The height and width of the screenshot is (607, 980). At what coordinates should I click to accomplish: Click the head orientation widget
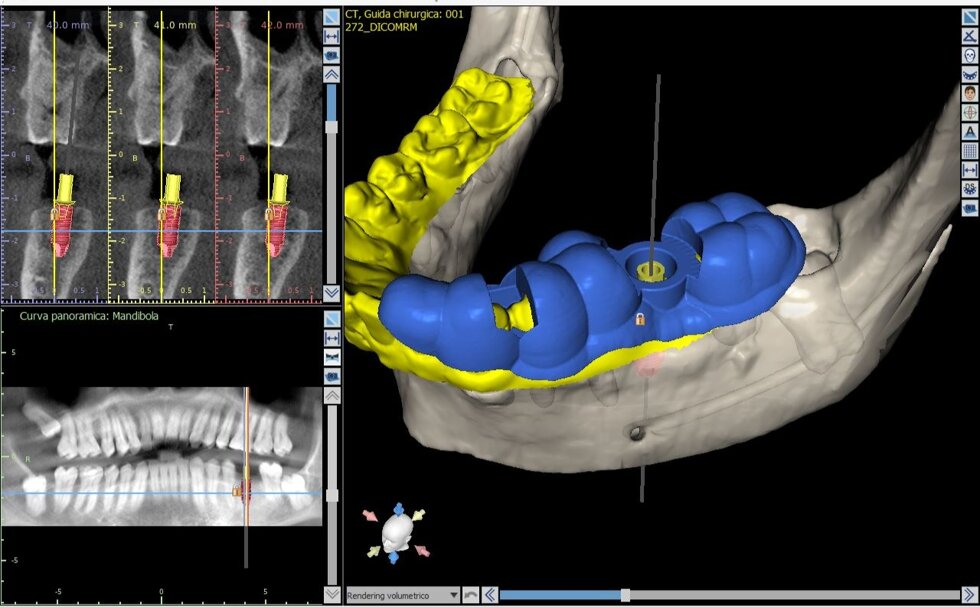[398, 531]
